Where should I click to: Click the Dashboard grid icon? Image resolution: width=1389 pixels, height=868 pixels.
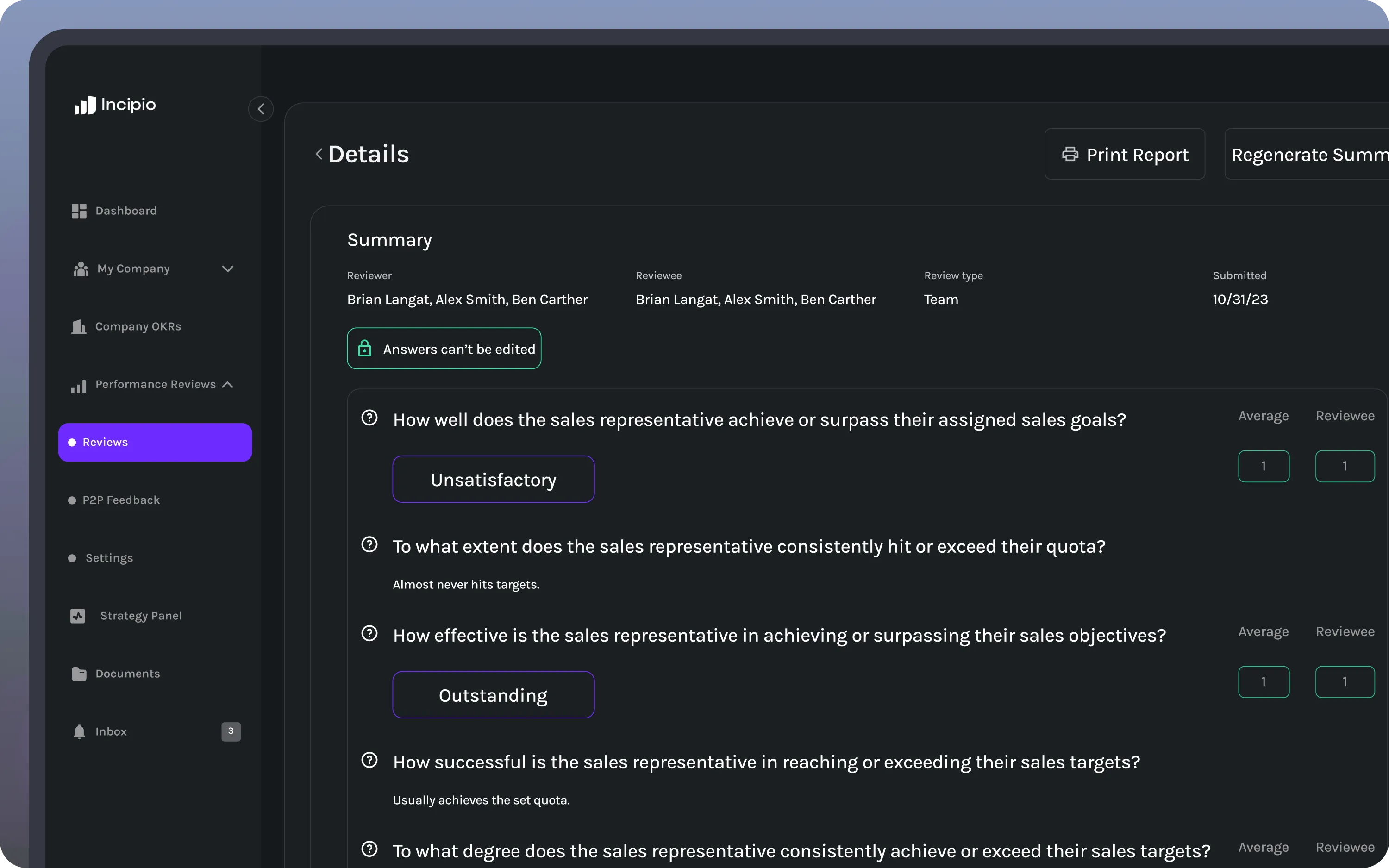[x=79, y=211]
